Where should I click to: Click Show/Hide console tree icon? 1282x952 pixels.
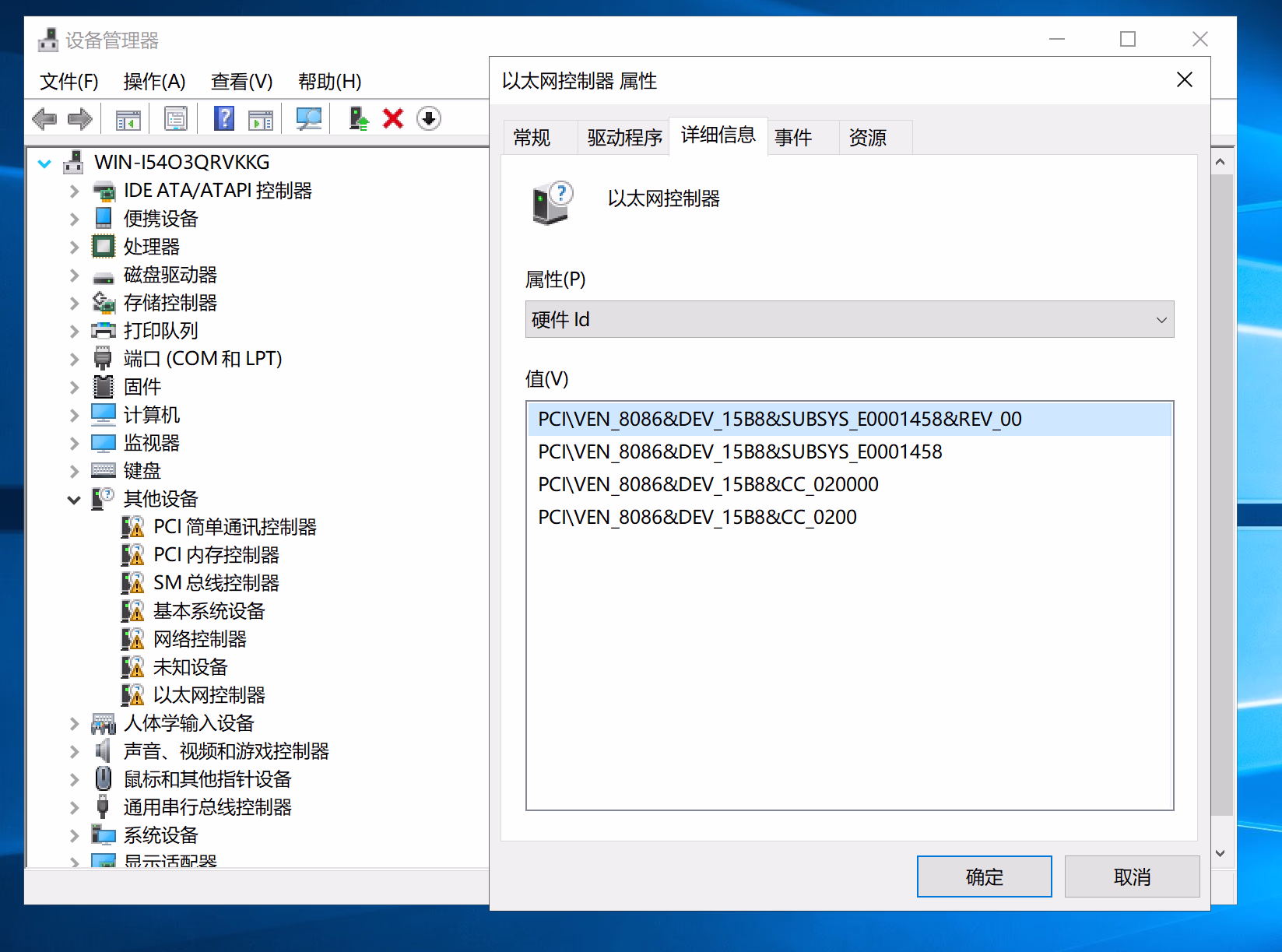pyautogui.click(x=128, y=119)
